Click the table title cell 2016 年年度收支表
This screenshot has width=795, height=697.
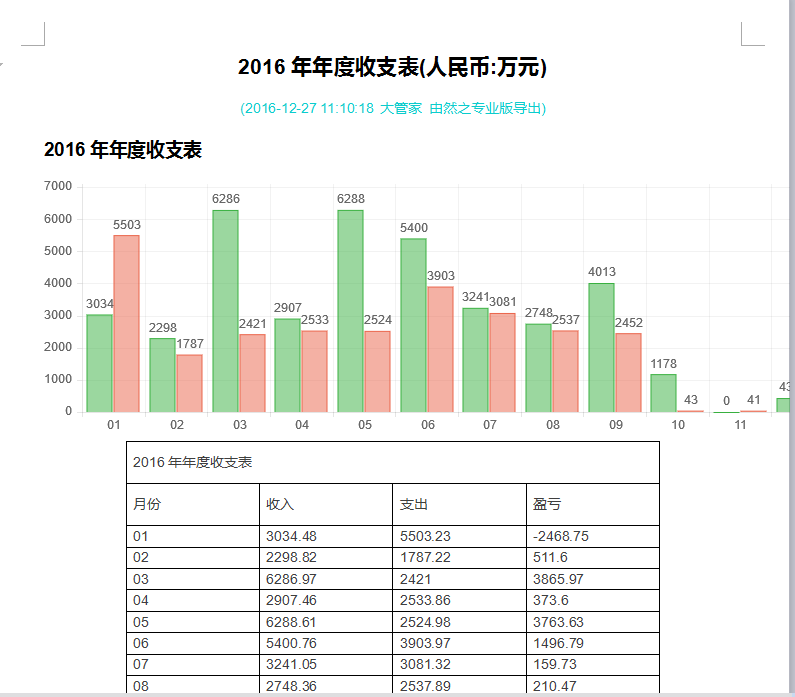(x=393, y=462)
